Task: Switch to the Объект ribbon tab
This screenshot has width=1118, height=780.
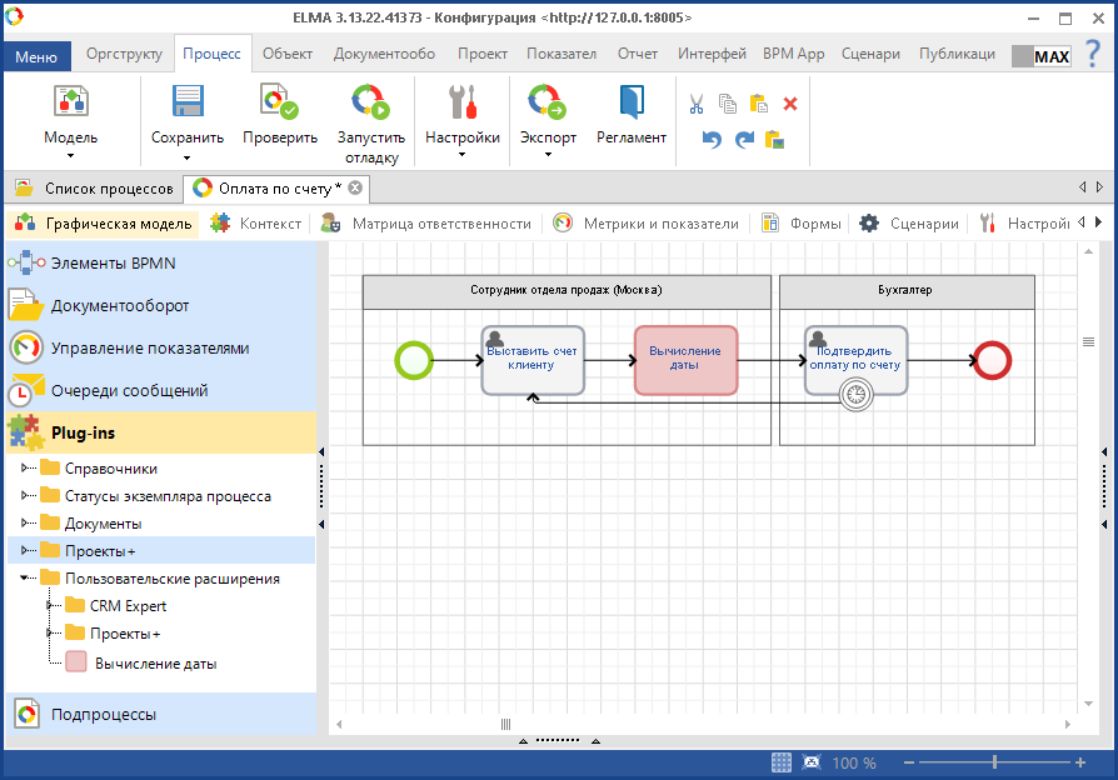Action: tap(287, 53)
